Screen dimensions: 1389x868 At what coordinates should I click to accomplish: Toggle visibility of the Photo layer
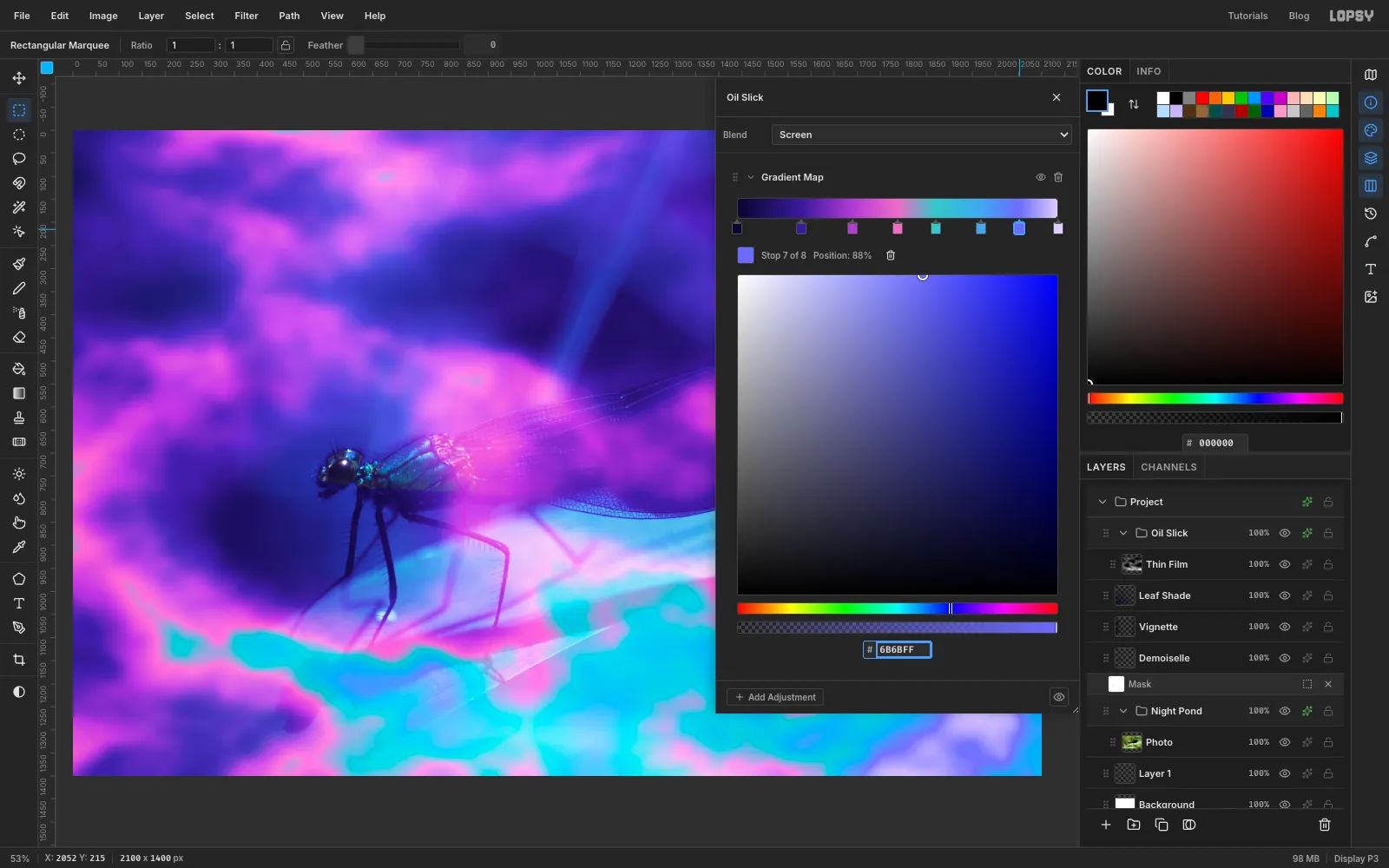coord(1285,742)
